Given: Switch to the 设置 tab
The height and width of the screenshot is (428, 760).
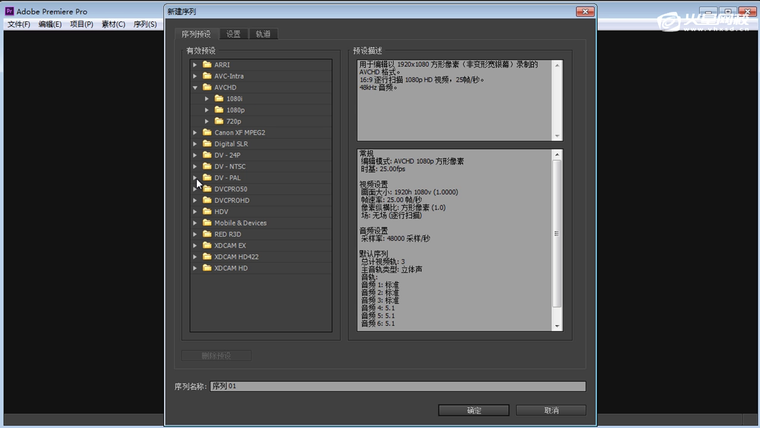Looking at the screenshot, I should click(233, 34).
